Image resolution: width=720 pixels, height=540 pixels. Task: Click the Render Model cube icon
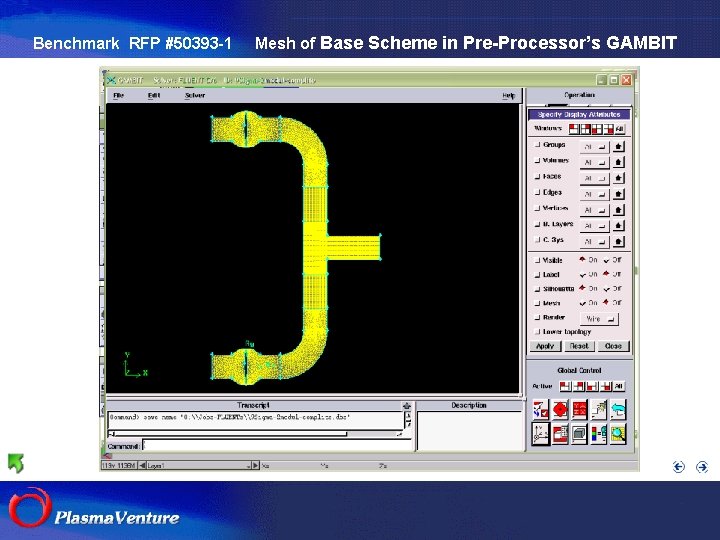(579, 433)
